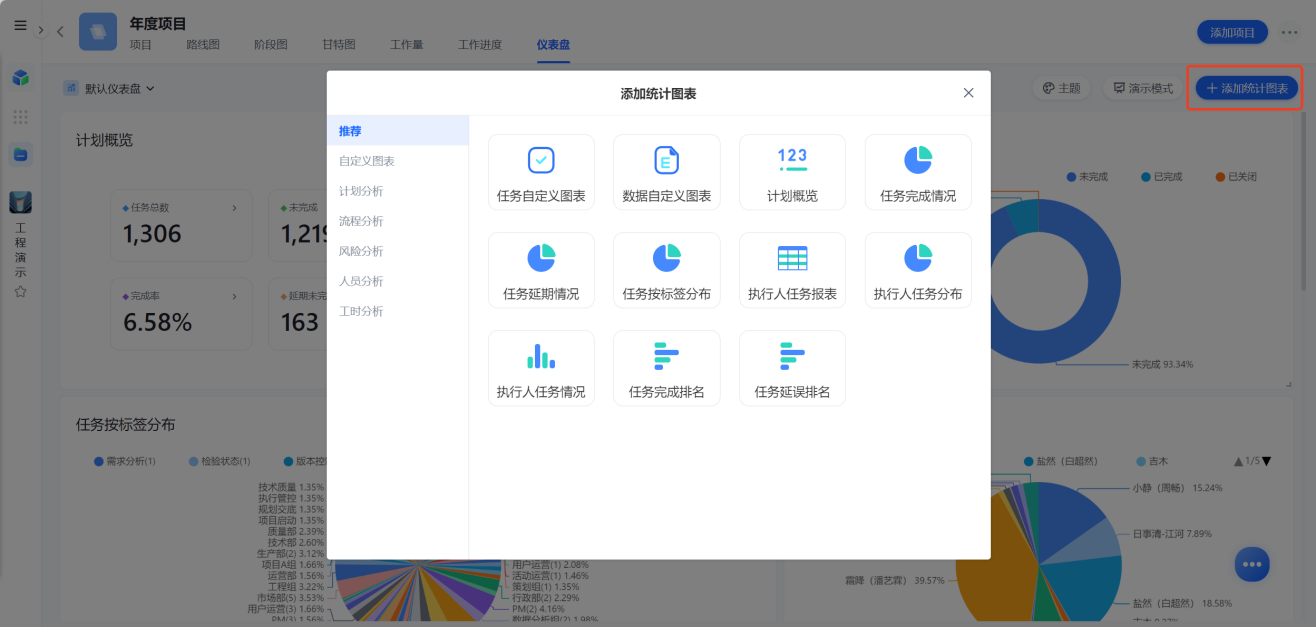The width and height of the screenshot is (1316, 627).
Task: Select the 风险分析 category
Action: [x=398, y=251]
